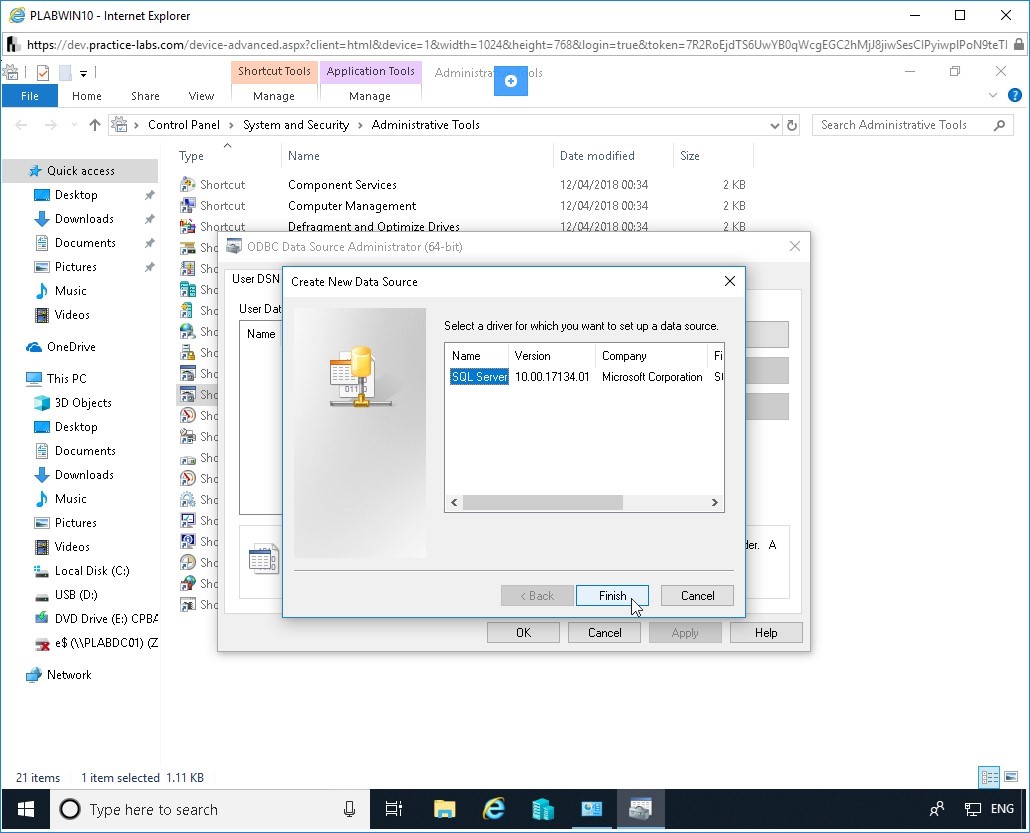The width and height of the screenshot is (1030, 833).
Task: Open the recent locations dropdown arrow
Action: (74, 125)
